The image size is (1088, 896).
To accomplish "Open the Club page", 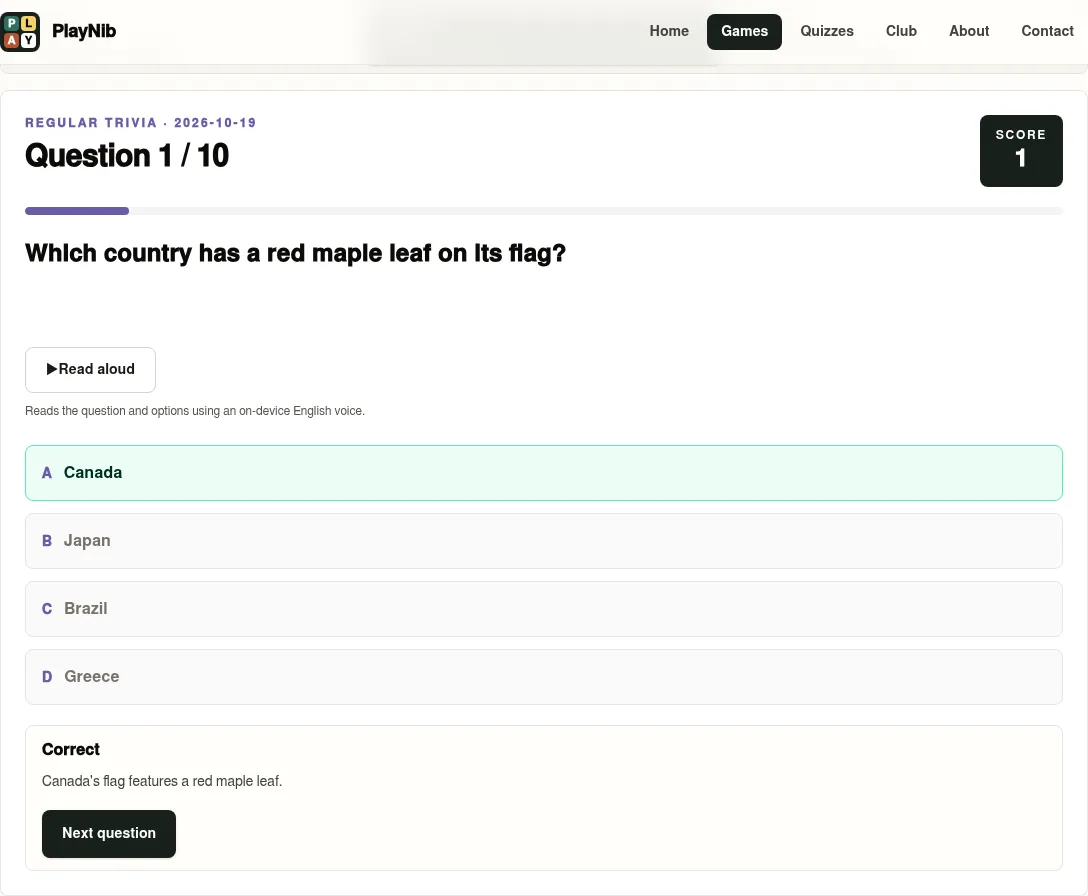I will 901,31.
